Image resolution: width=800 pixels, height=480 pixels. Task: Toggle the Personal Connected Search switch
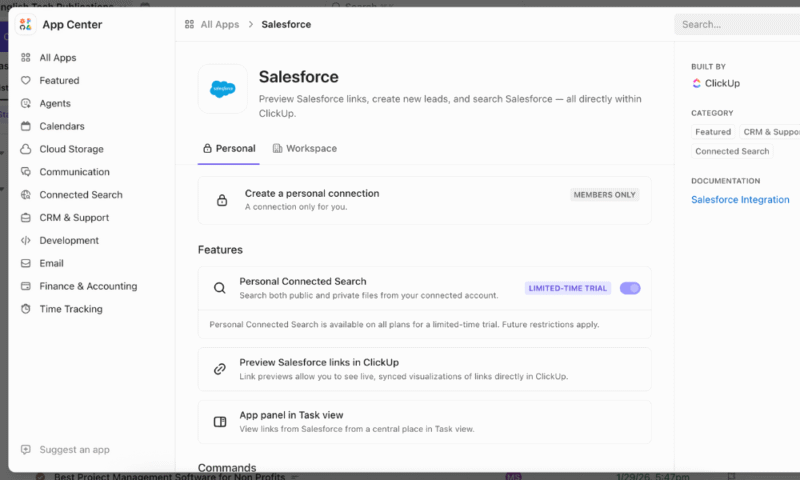(x=630, y=288)
